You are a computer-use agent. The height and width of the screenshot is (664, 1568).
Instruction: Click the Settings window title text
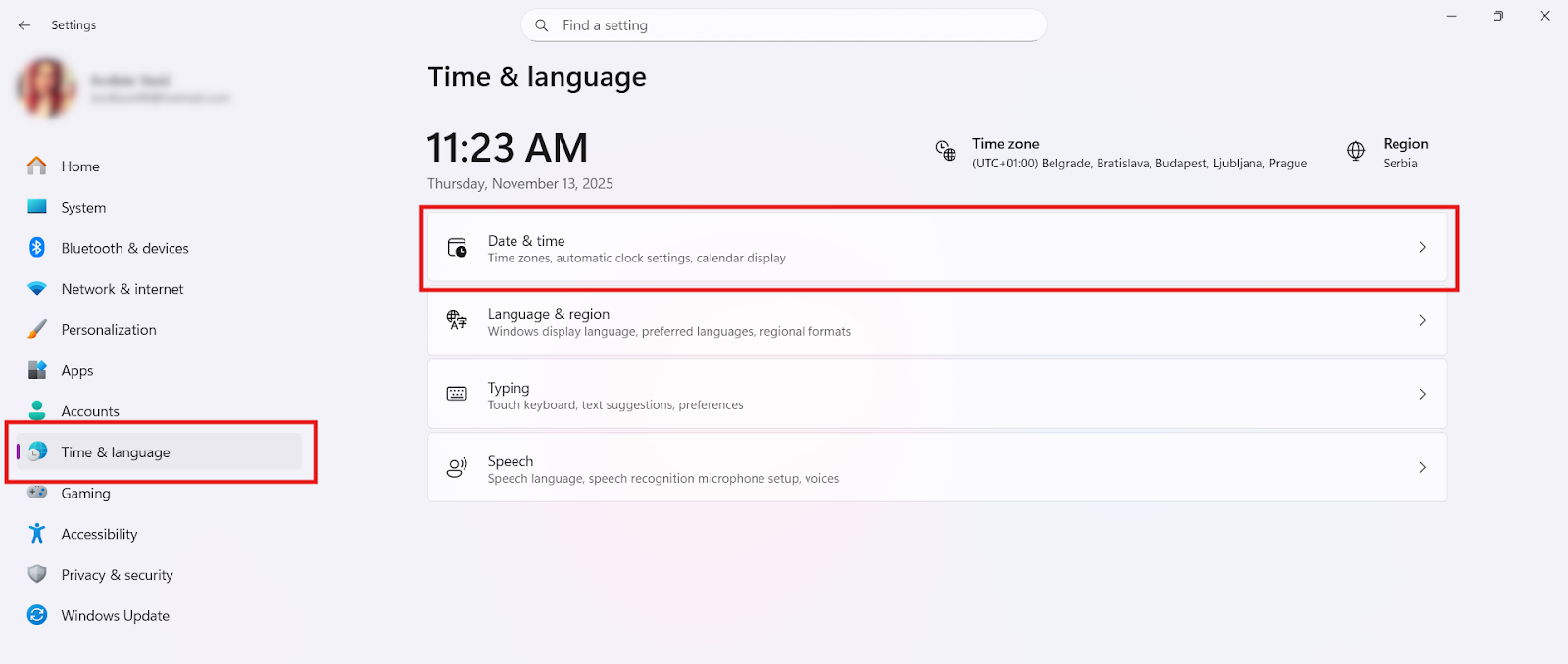(73, 25)
